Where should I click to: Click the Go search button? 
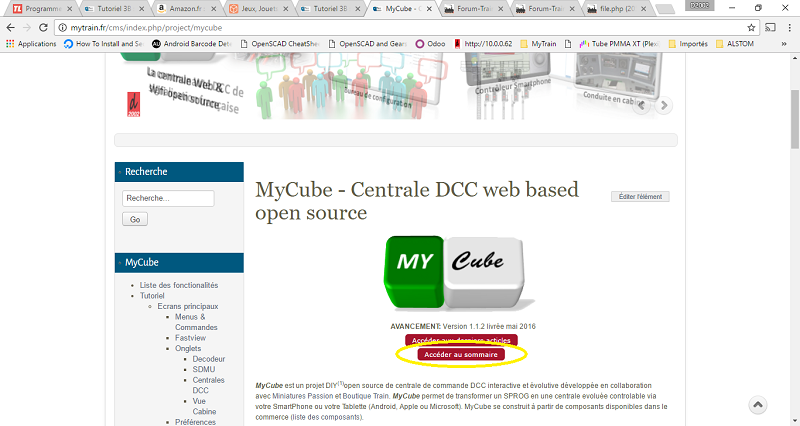pyautogui.click(x=135, y=219)
